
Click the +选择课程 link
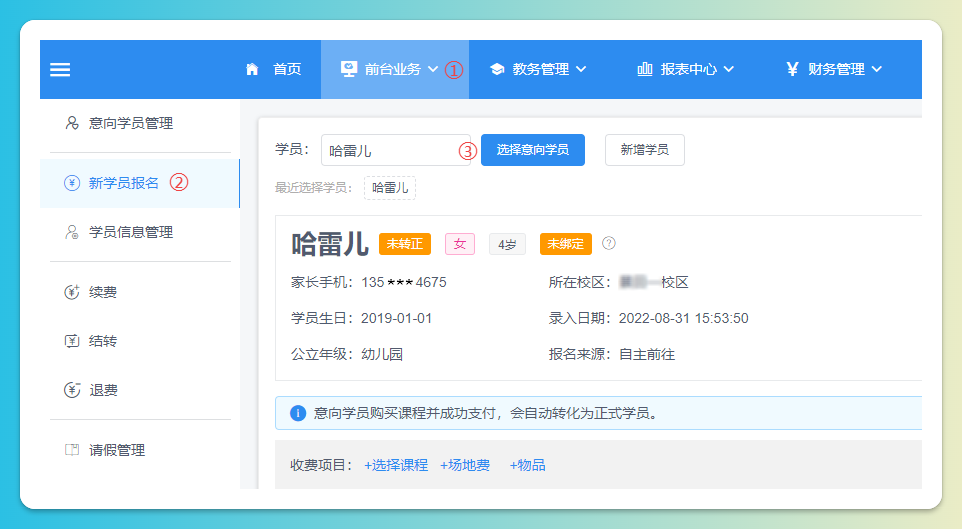(396, 465)
